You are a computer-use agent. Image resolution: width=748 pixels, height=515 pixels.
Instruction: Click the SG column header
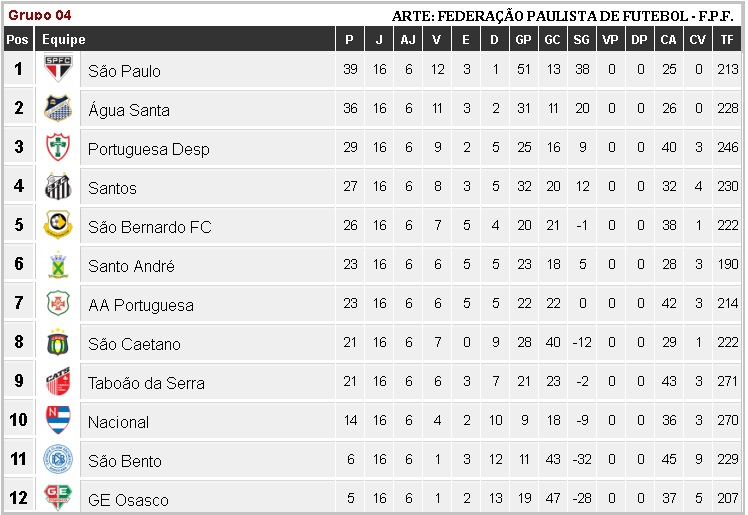581,40
